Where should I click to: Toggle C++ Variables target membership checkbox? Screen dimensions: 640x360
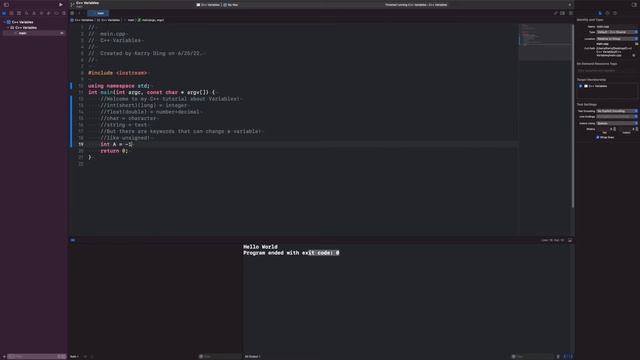point(581,86)
